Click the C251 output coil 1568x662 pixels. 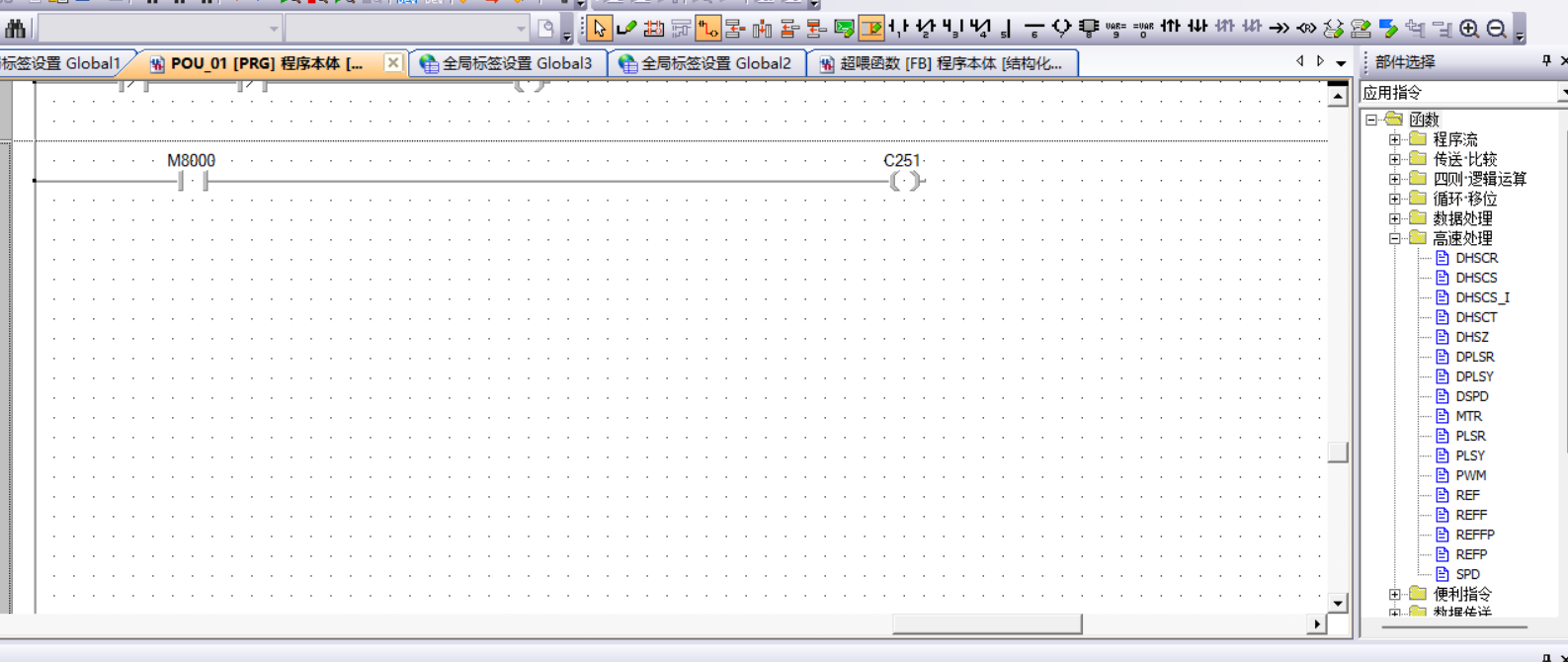tap(905, 181)
